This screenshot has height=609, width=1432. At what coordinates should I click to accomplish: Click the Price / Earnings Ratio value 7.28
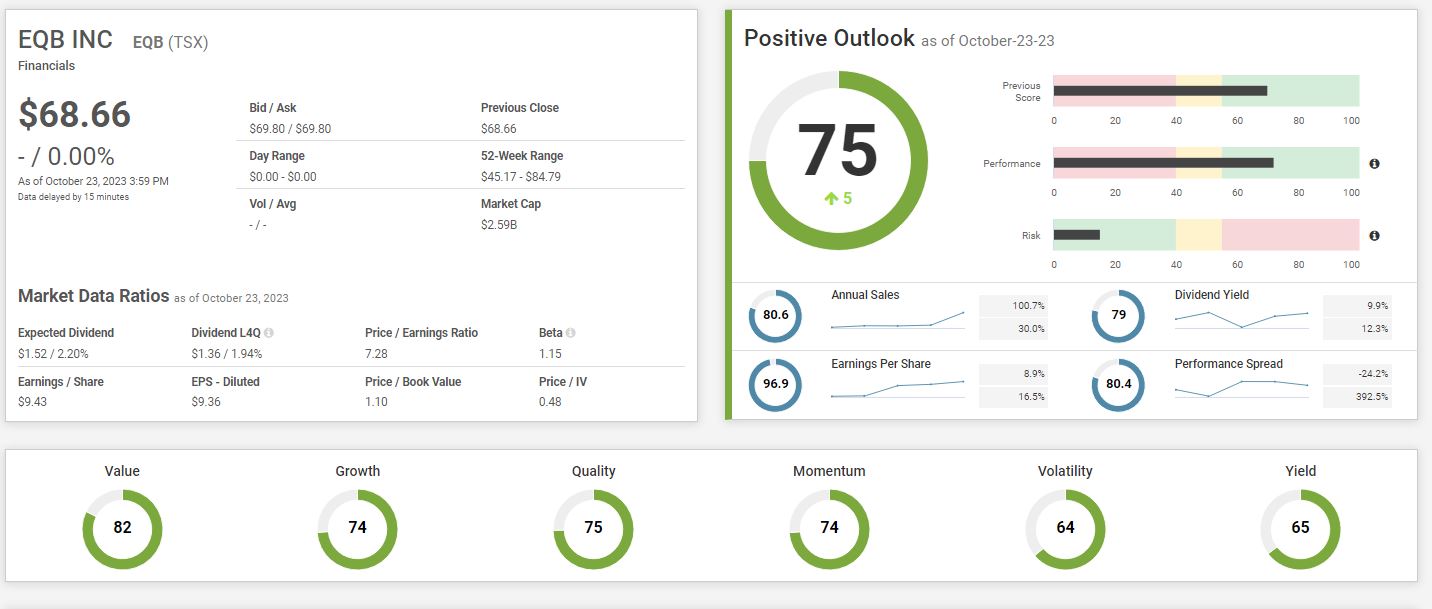pyautogui.click(x=376, y=354)
